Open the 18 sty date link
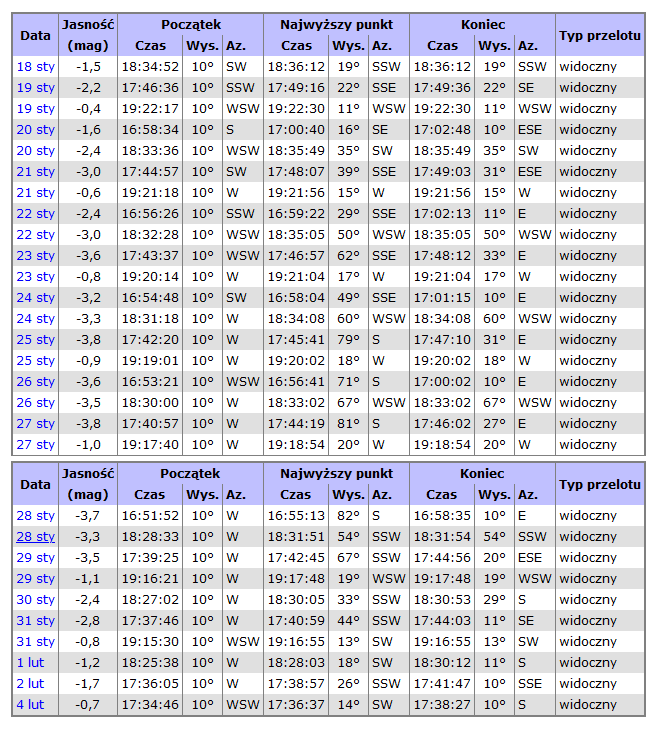This screenshot has width=666, height=736. click(36, 67)
